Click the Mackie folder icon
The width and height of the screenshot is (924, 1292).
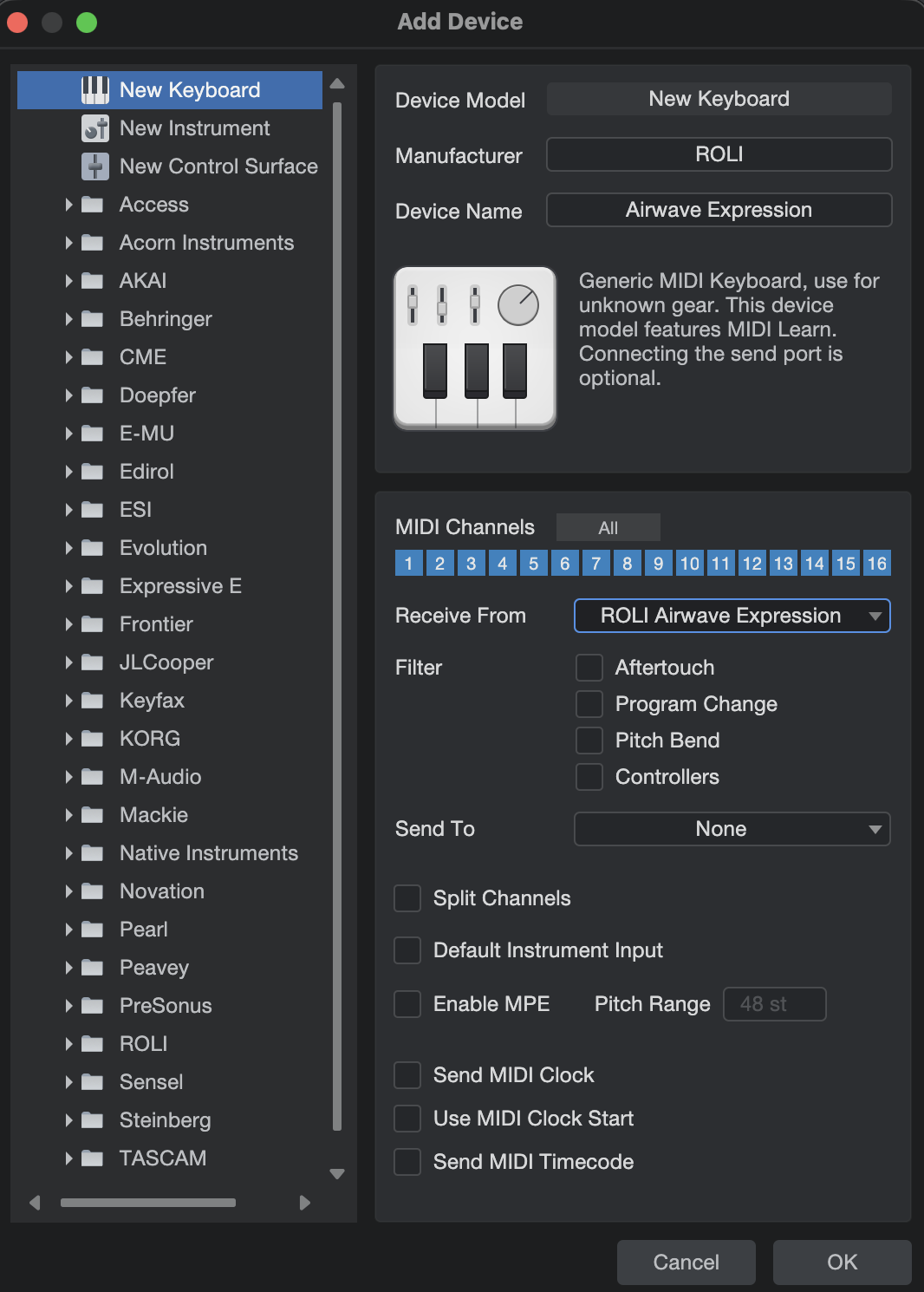[x=92, y=815]
